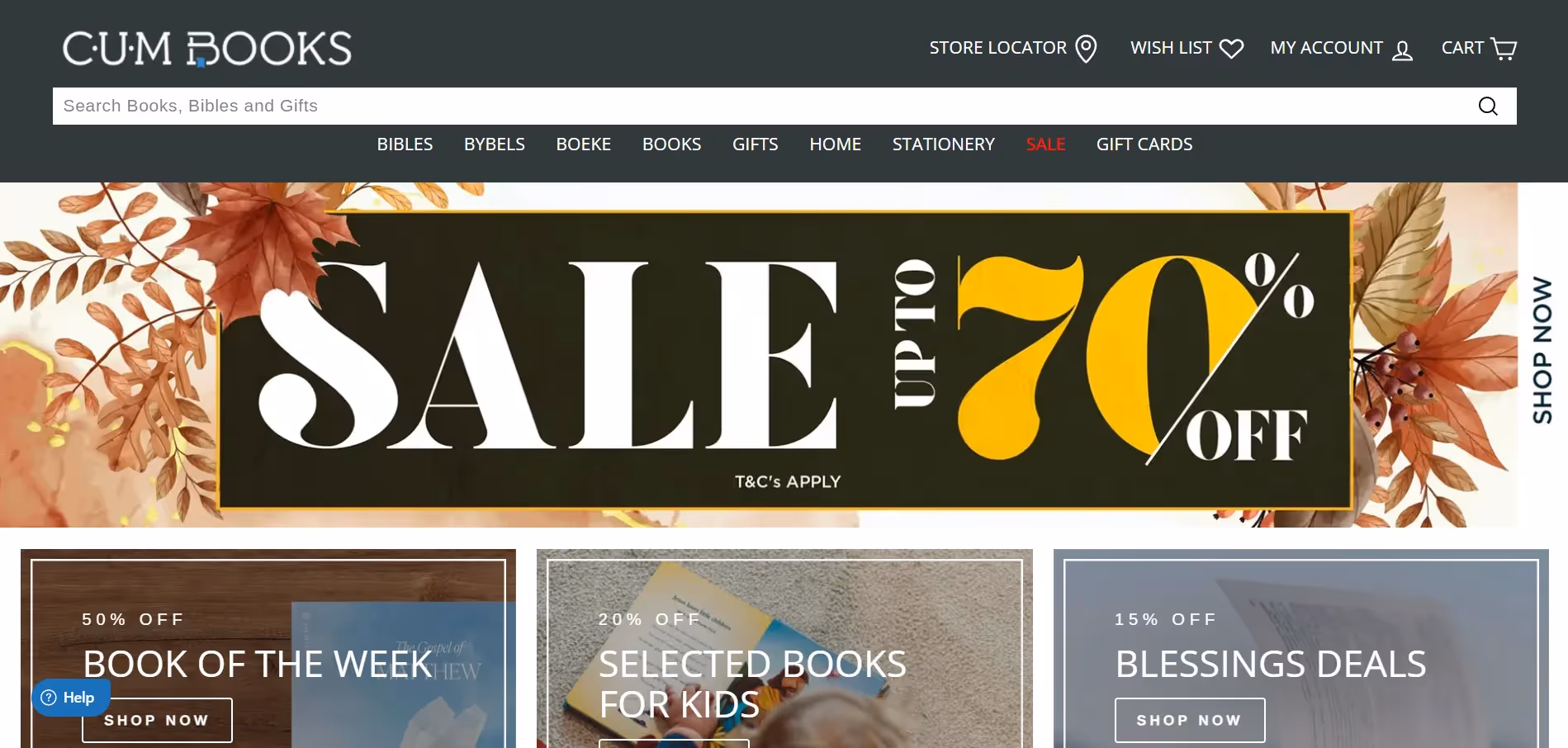Open wish list via heart icon

click(1231, 49)
